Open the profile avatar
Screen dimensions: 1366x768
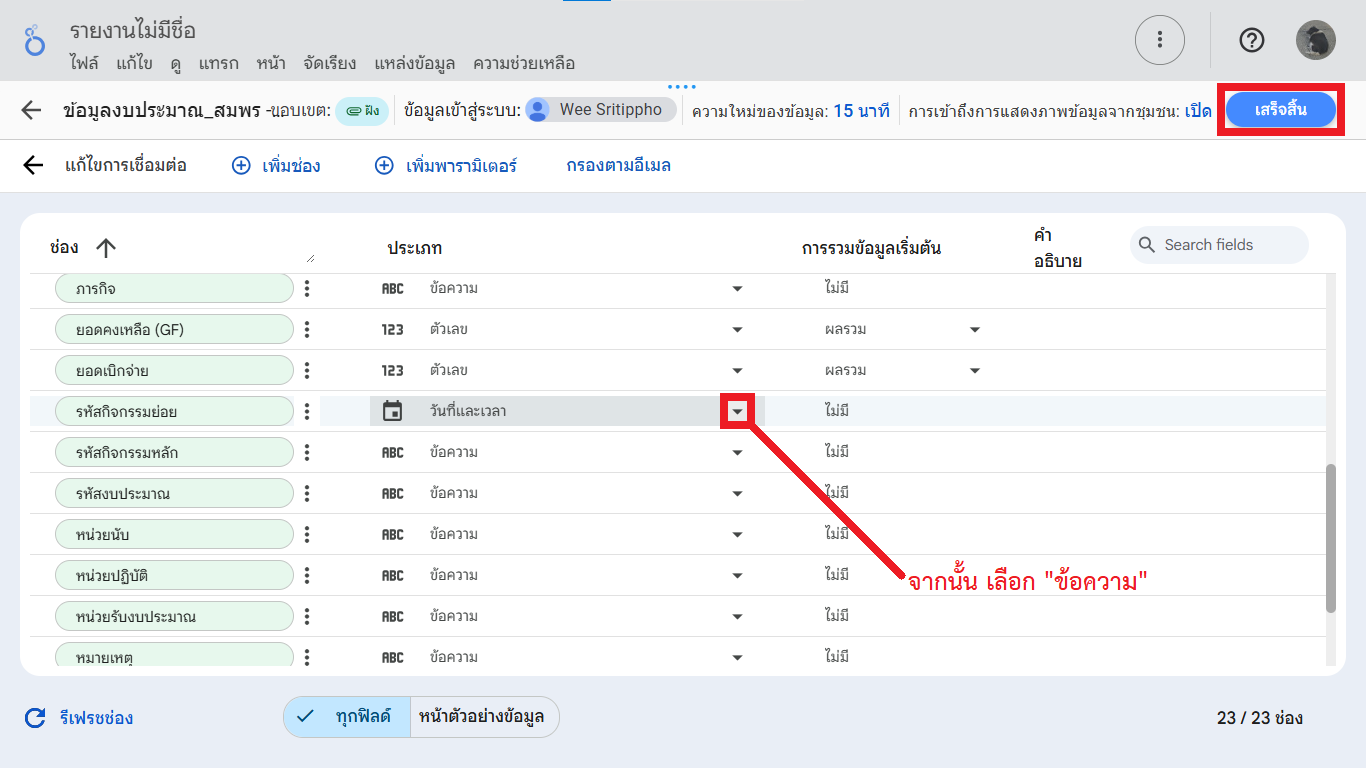point(1316,40)
